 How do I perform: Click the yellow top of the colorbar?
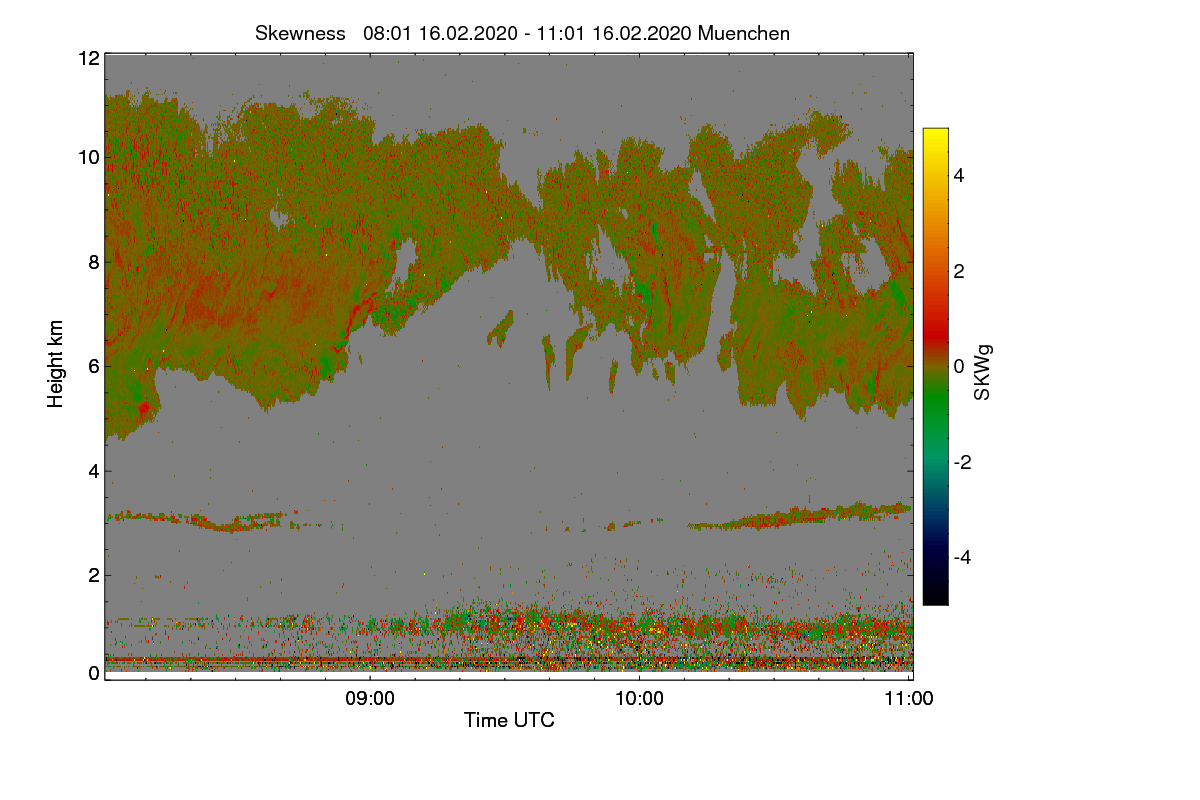coord(935,137)
